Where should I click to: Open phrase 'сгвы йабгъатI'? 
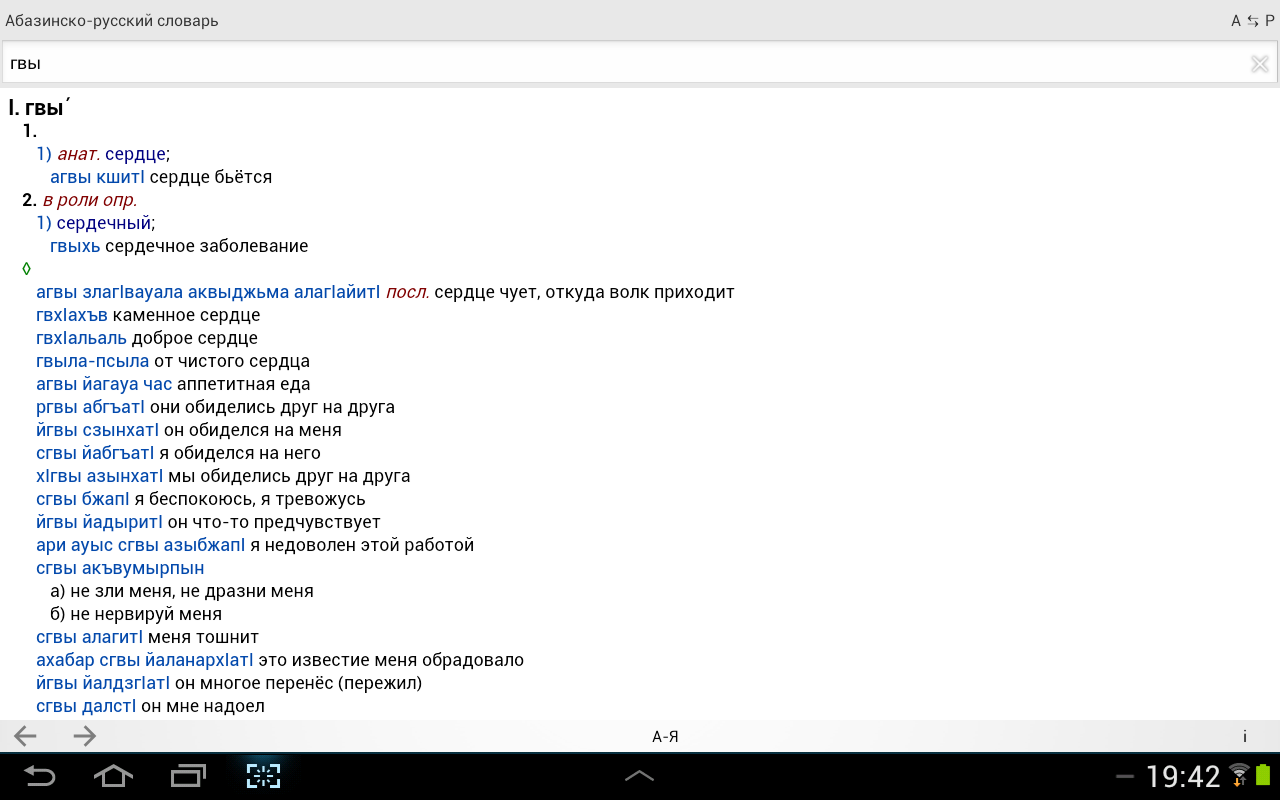(x=95, y=453)
